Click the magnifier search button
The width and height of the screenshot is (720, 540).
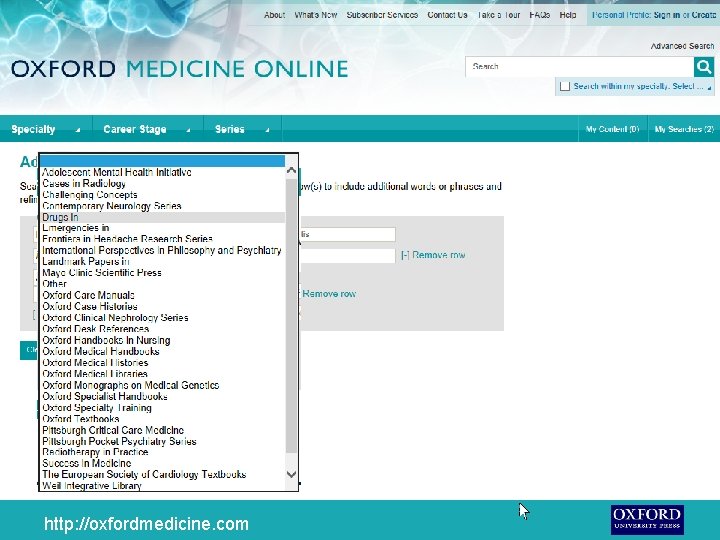tap(704, 67)
